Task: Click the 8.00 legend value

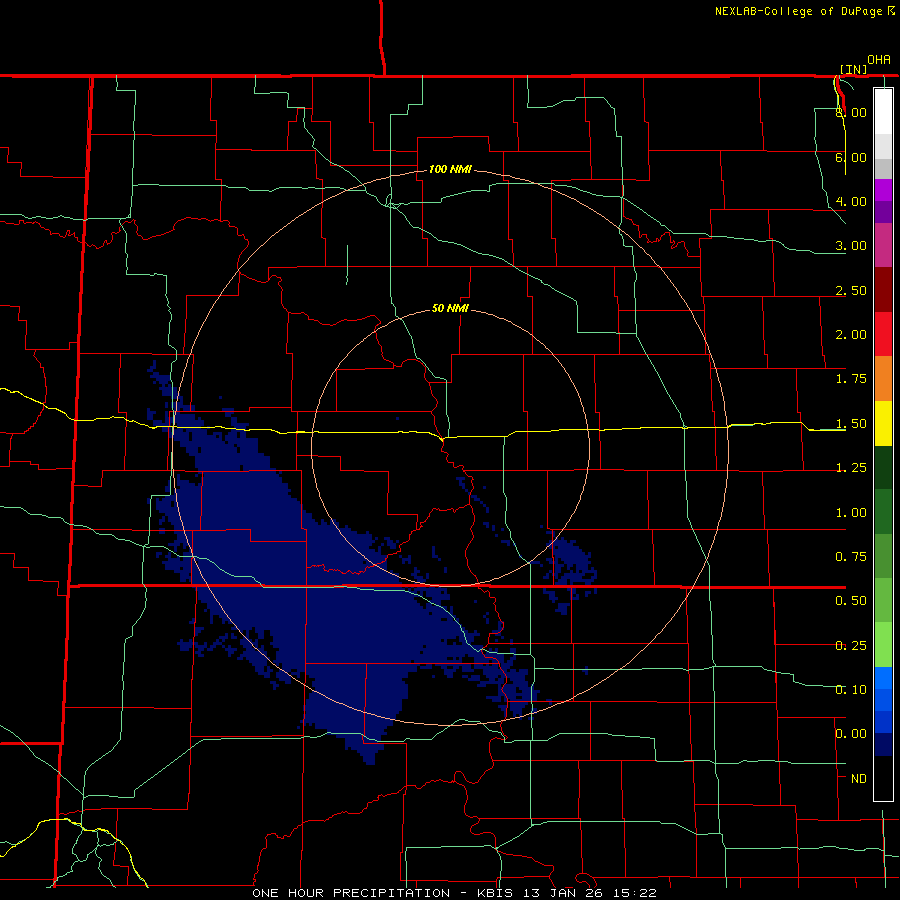Action: (851, 112)
